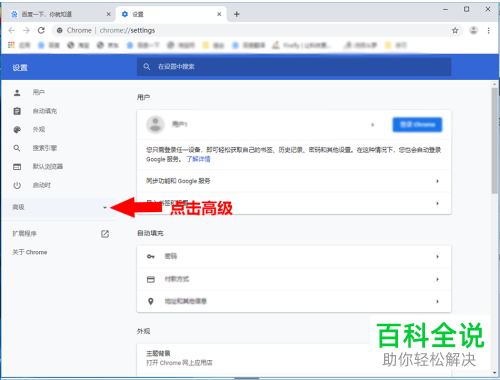This screenshot has width=500, height=380.
Task: Click the blue 登录 Chrome button
Action: coord(417,125)
